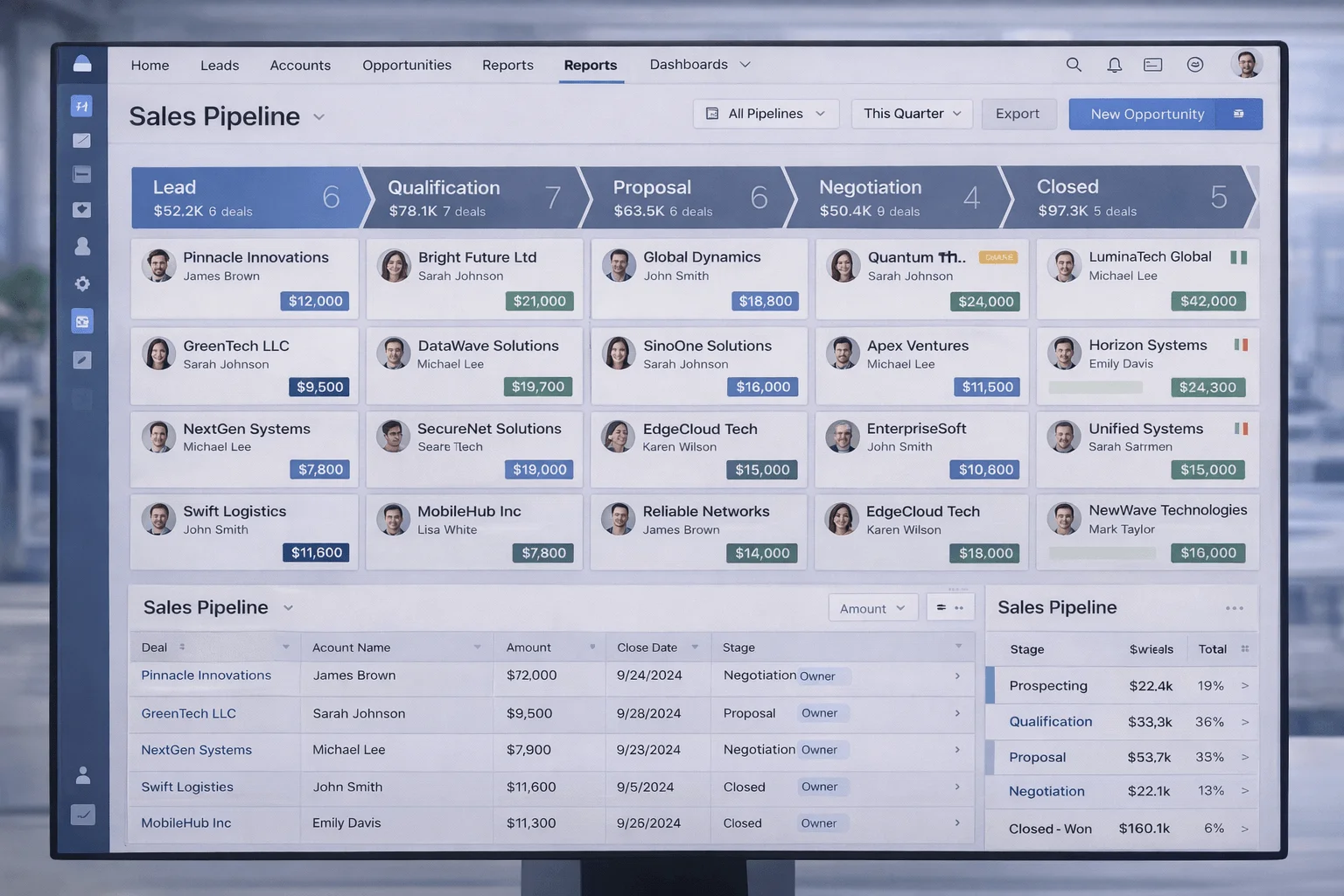Open the search icon in top bar
1344x896 pixels.
(x=1074, y=65)
